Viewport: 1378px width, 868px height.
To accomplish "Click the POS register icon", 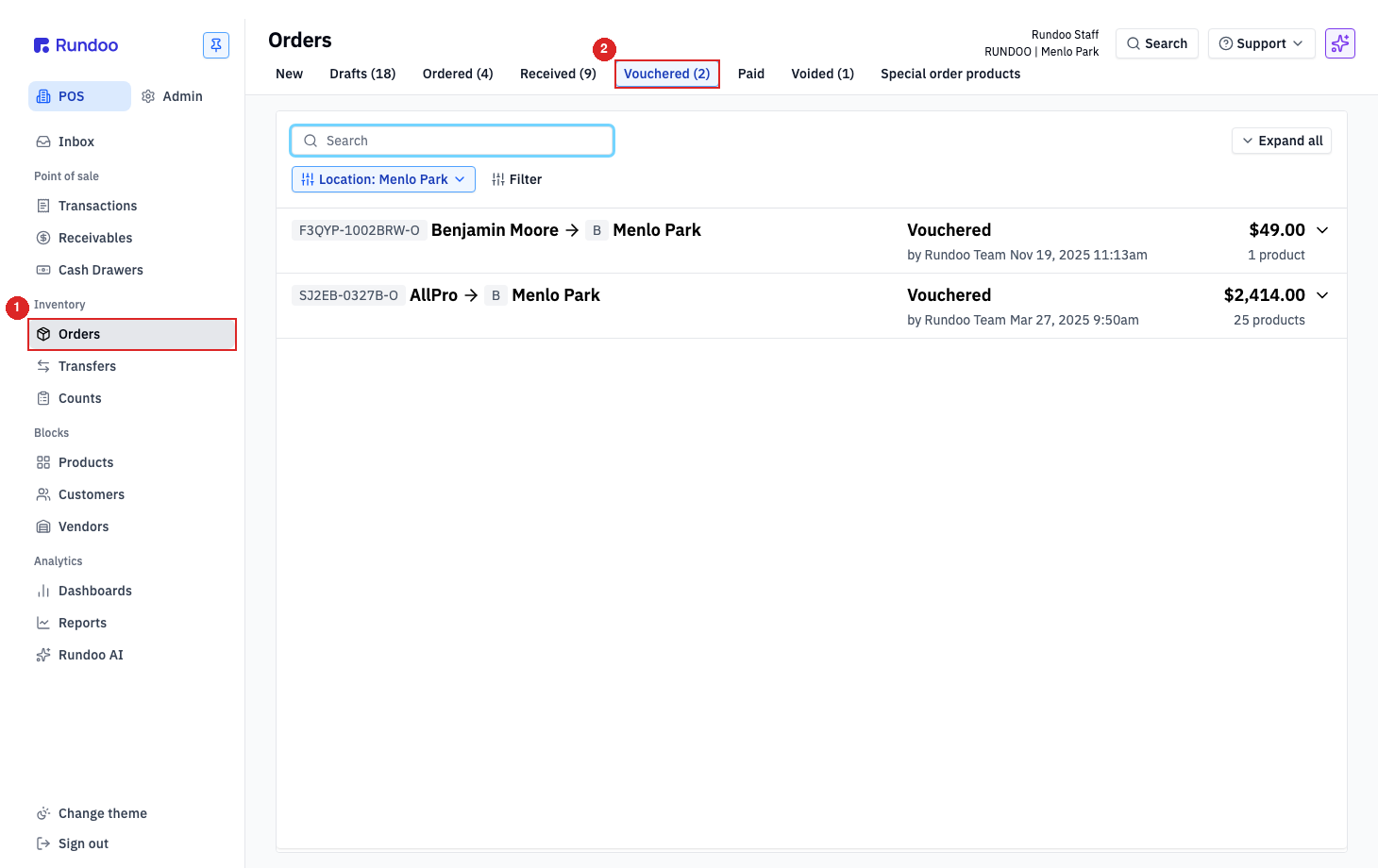I will point(43,96).
